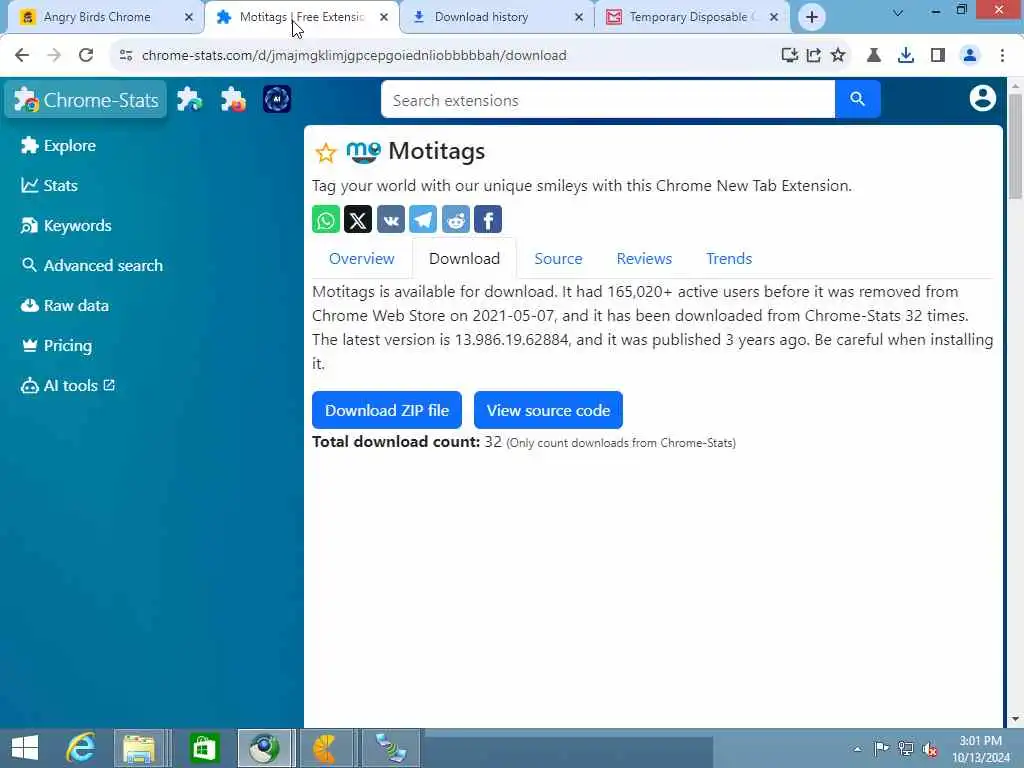Click the URL address bar
The width and height of the screenshot is (1024, 768).
pos(451,56)
